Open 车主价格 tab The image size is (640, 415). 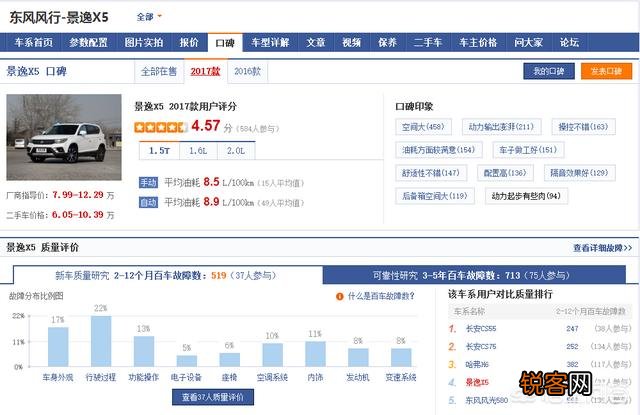(x=478, y=42)
